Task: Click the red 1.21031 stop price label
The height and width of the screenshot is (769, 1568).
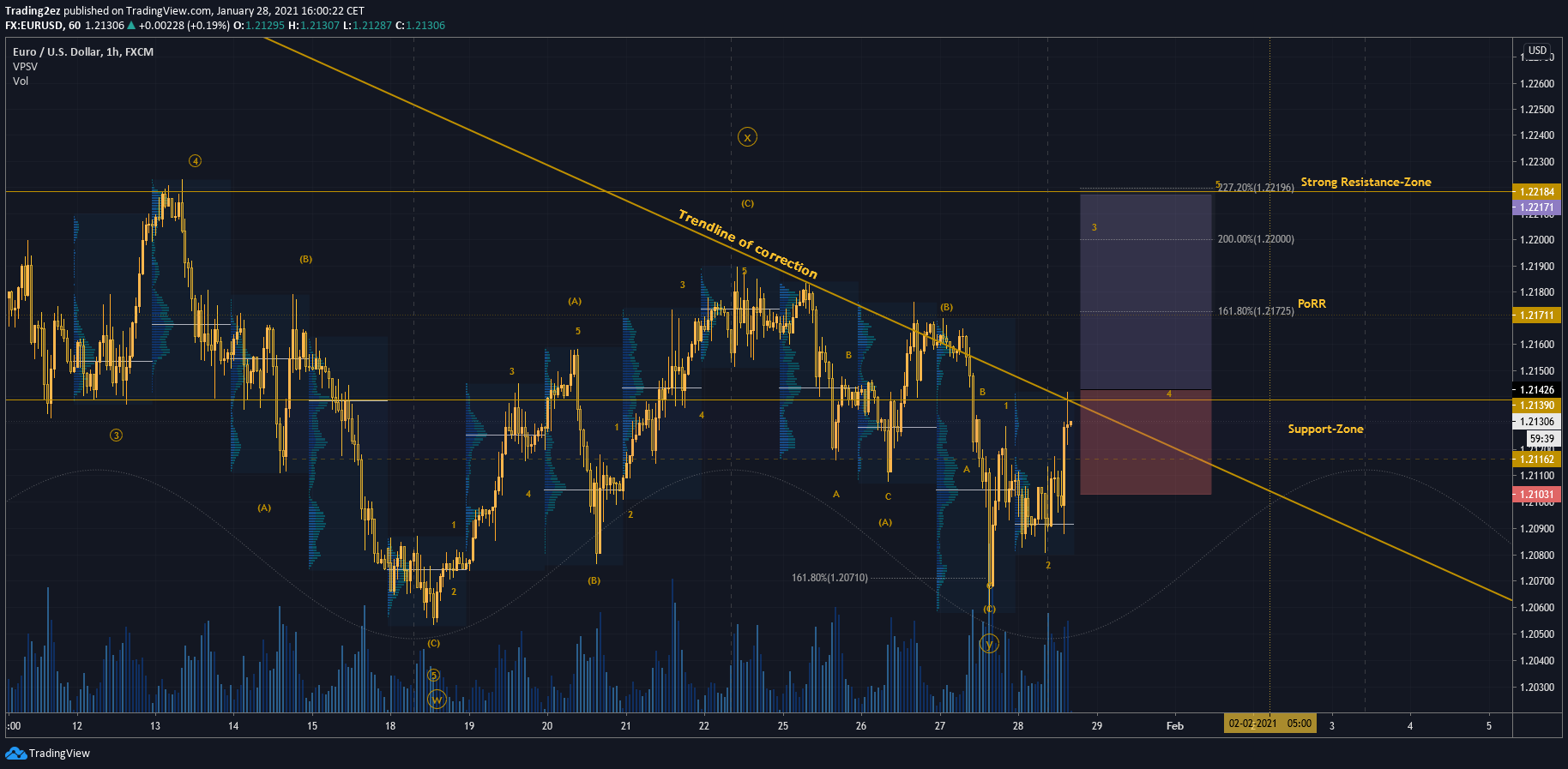Action: click(1536, 495)
